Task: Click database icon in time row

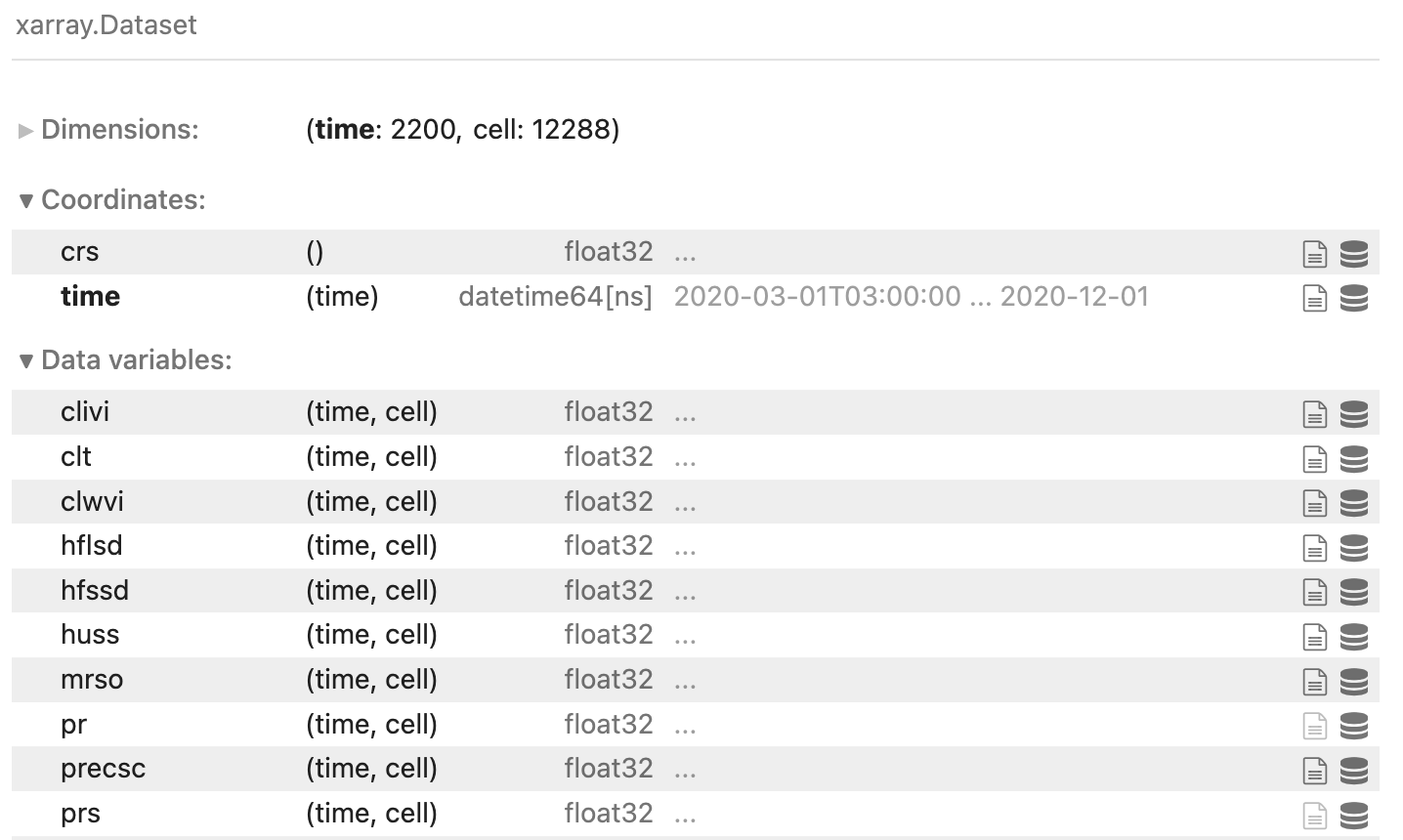Action: click(x=1353, y=298)
